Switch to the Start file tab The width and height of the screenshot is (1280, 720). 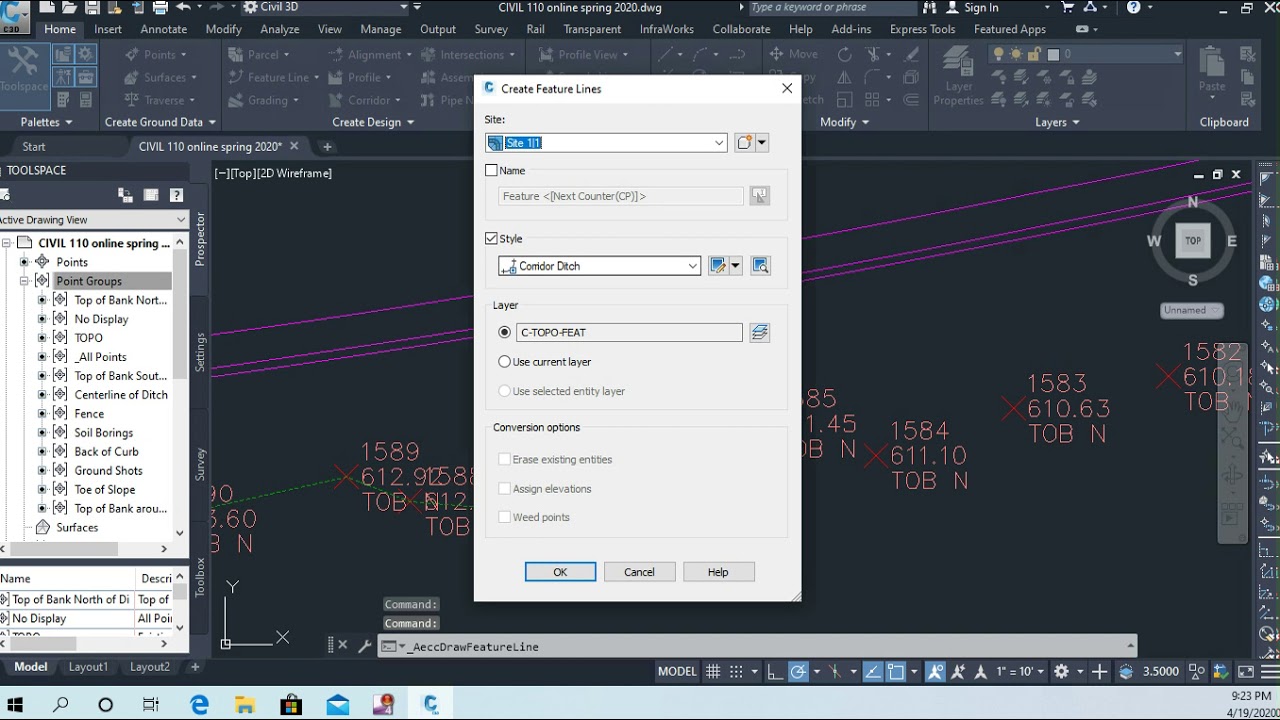coord(34,147)
